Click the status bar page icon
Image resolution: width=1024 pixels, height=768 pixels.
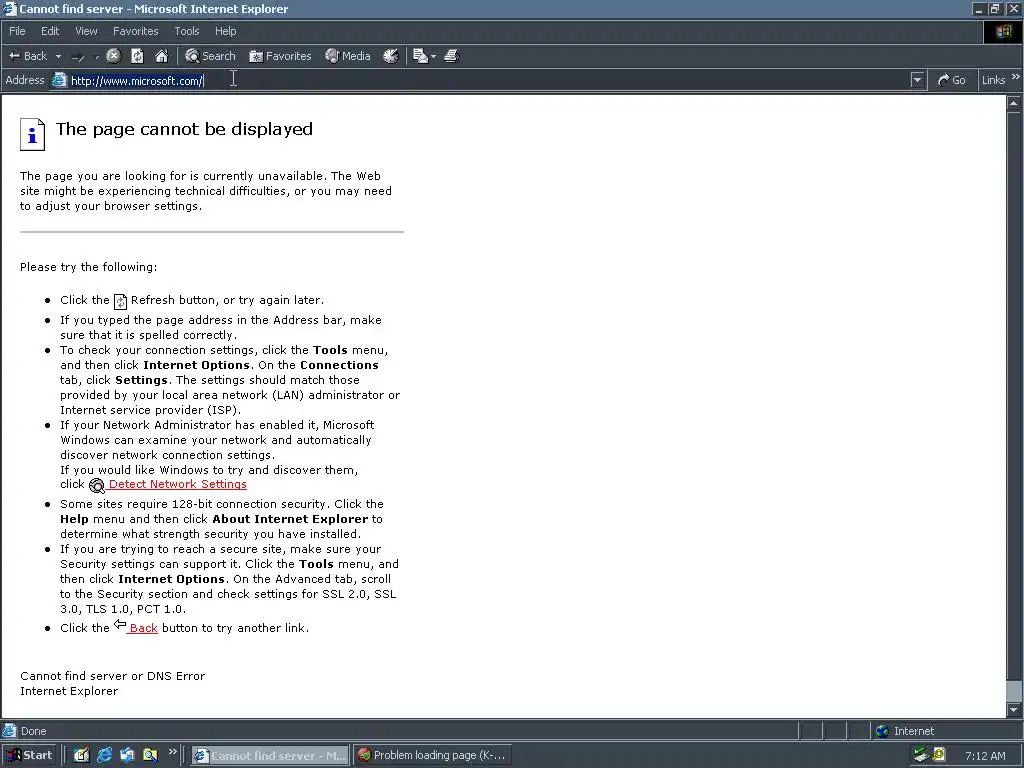9,731
